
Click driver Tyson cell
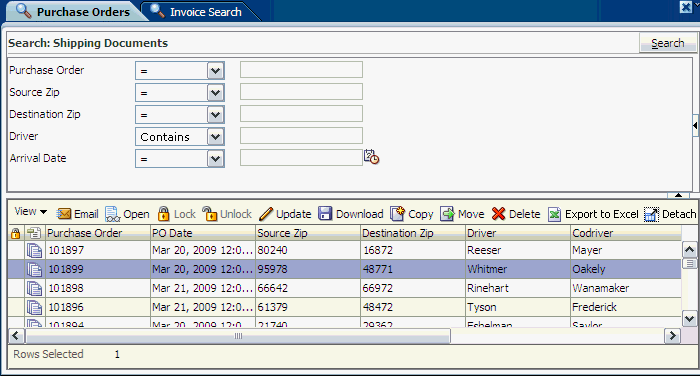pos(518,307)
